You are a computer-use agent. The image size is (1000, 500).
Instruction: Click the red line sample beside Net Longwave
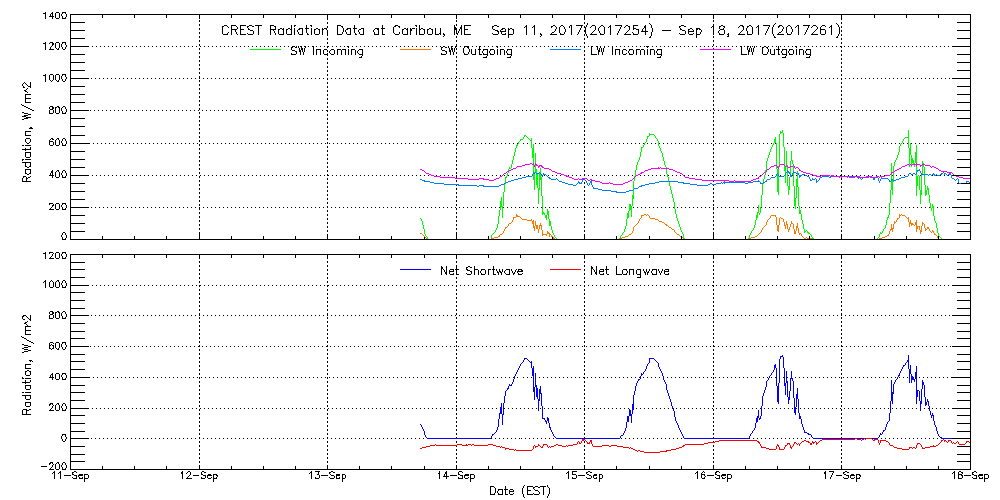point(565,270)
